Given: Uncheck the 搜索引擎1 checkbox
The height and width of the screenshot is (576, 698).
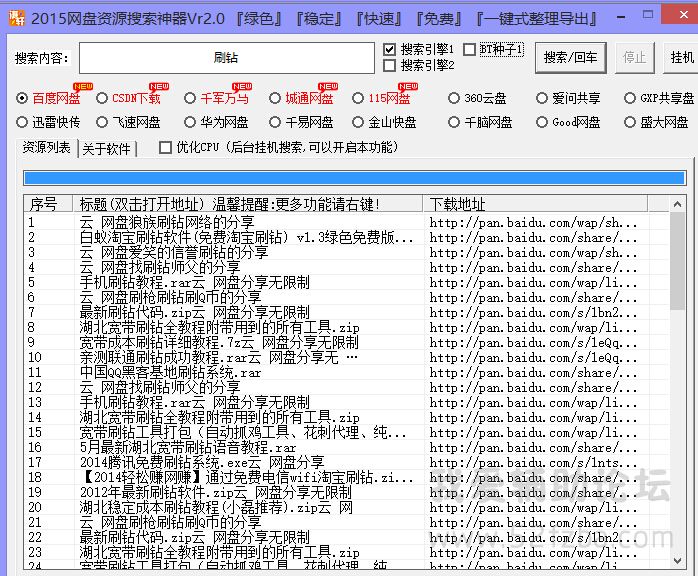Looking at the screenshot, I should click(390, 49).
